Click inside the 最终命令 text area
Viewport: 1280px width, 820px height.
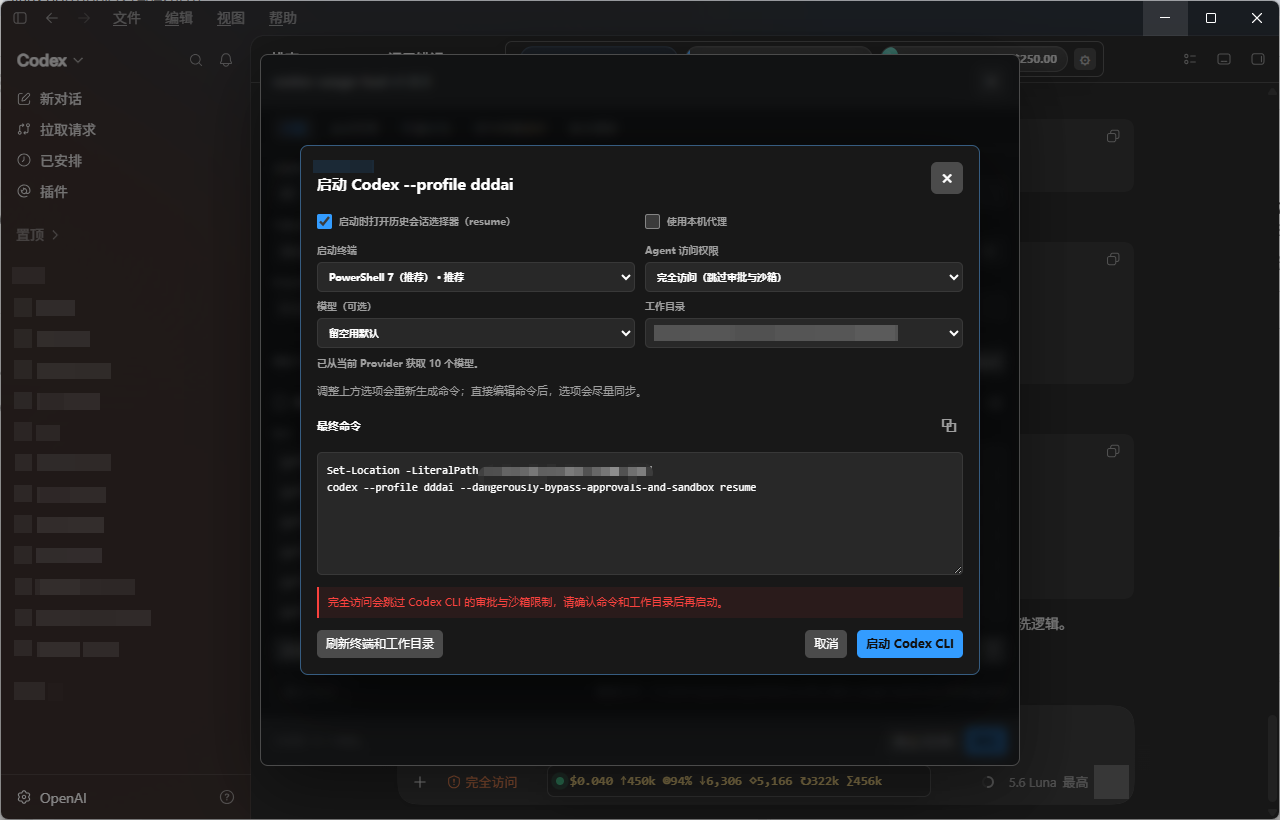point(640,513)
